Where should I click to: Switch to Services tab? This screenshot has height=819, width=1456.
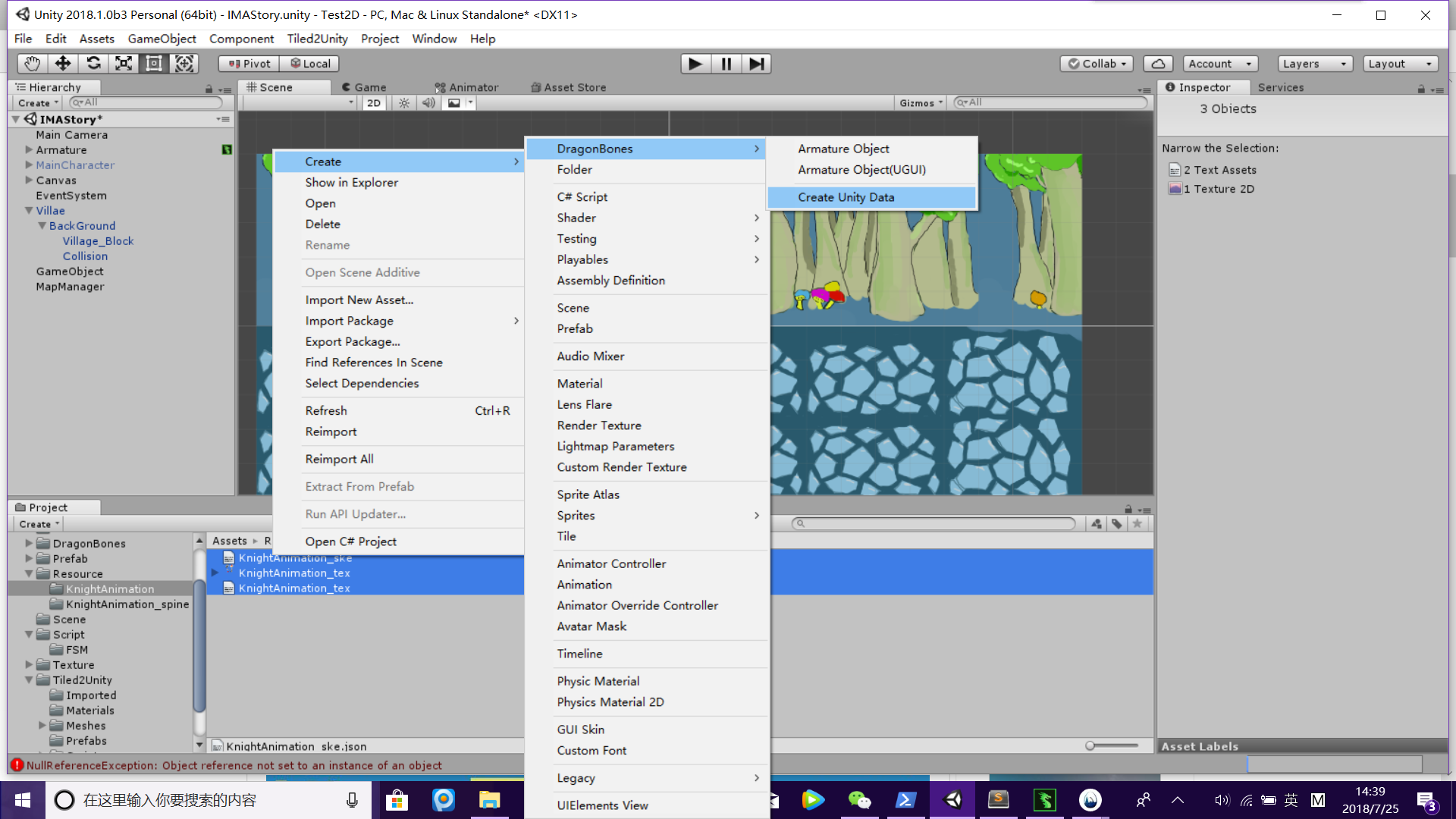(x=1280, y=88)
